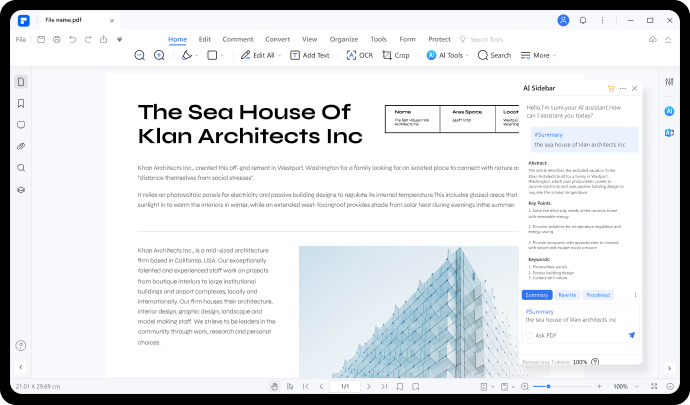Click the cloud upload icon
This screenshot has height=405, width=690.
click(x=653, y=40)
